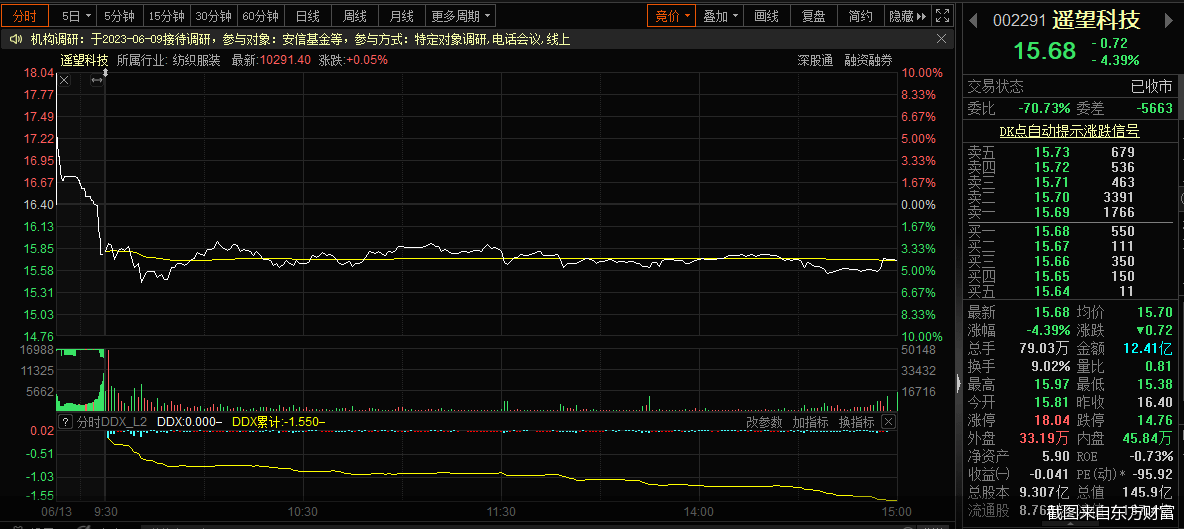
Task: Click the 跌停 value 14.76
Action: 1154,420
